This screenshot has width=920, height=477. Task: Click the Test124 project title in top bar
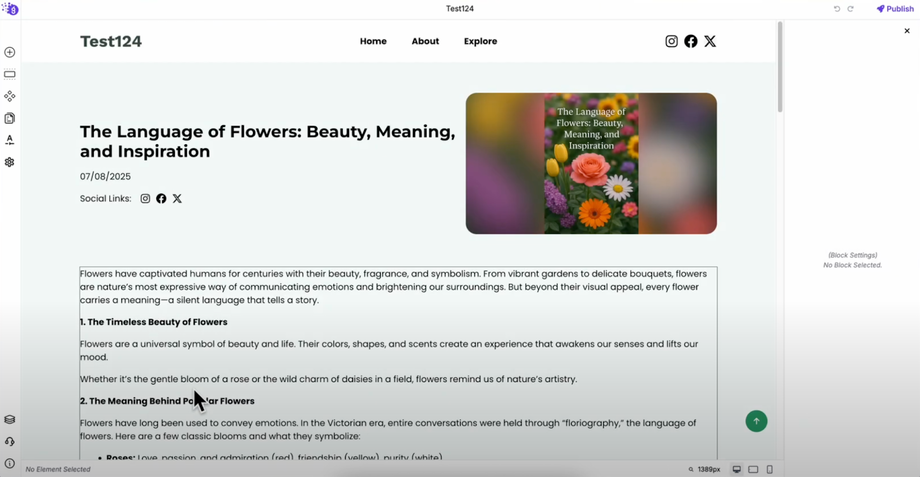(x=460, y=9)
